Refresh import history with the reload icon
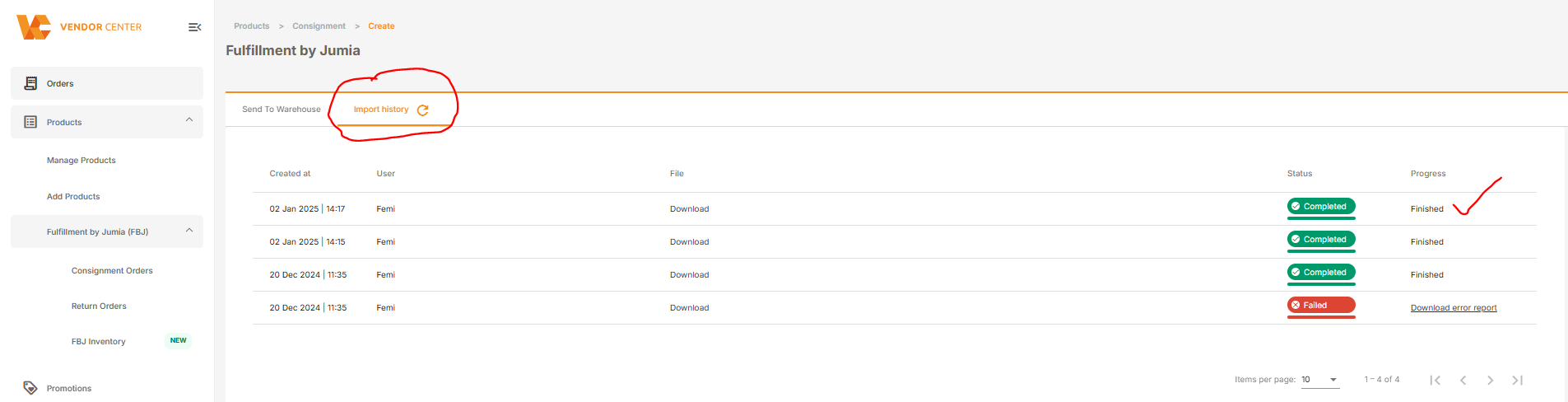Image resolution: width=1568 pixels, height=402 pixels. pyautogui.click(x=423, y=110)
